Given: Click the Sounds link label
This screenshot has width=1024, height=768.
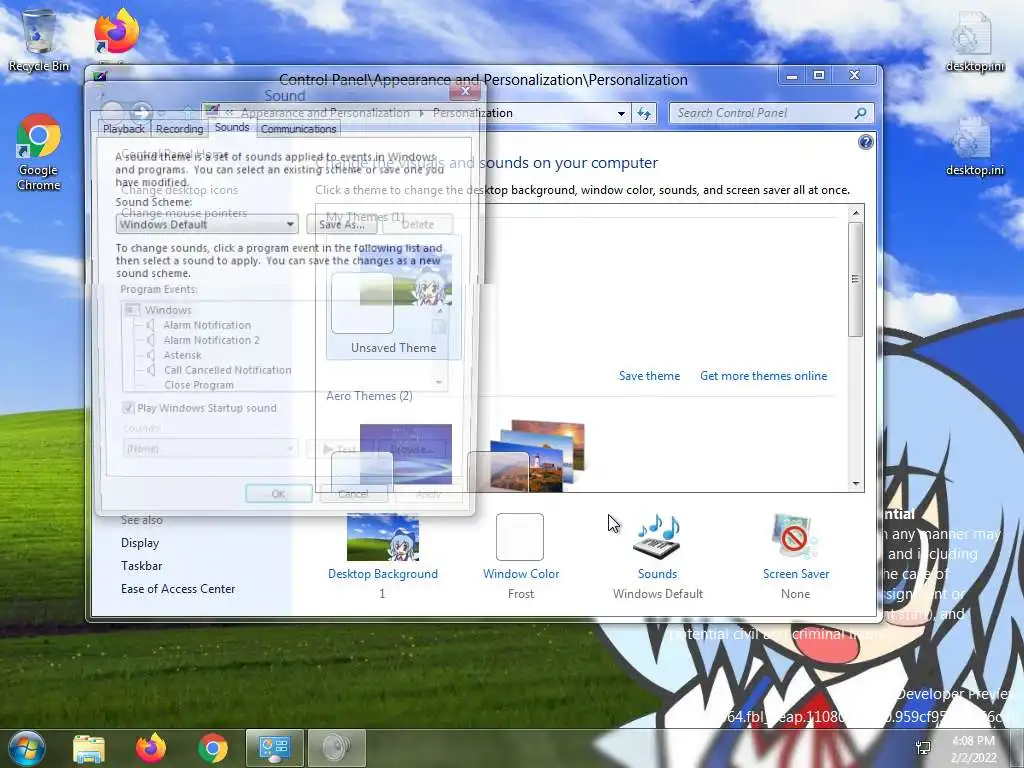Looking at the screenshot, I should tap(657, 573).
